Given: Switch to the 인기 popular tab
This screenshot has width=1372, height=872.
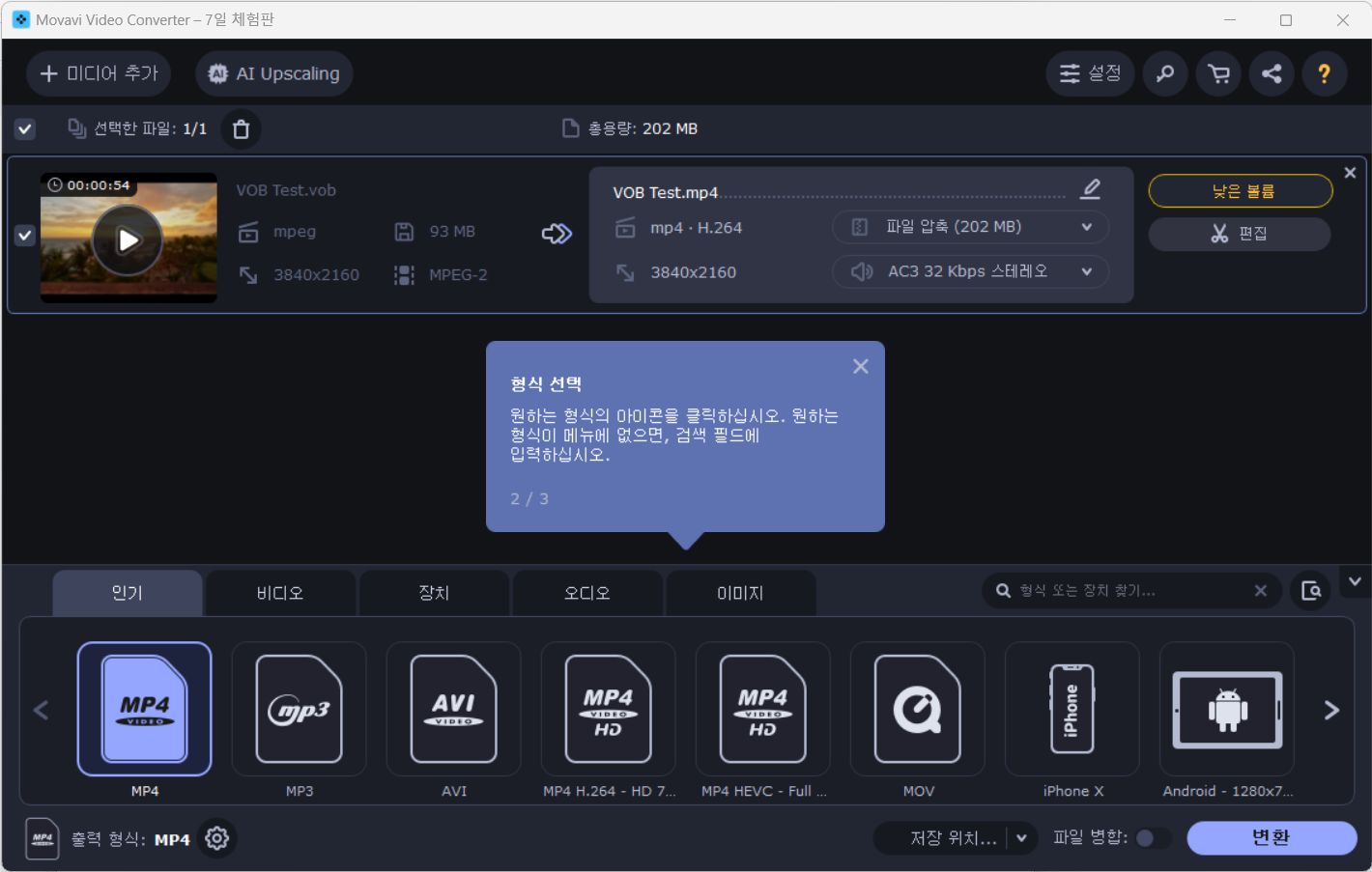Looking at the screenshot, I should 128,593.
